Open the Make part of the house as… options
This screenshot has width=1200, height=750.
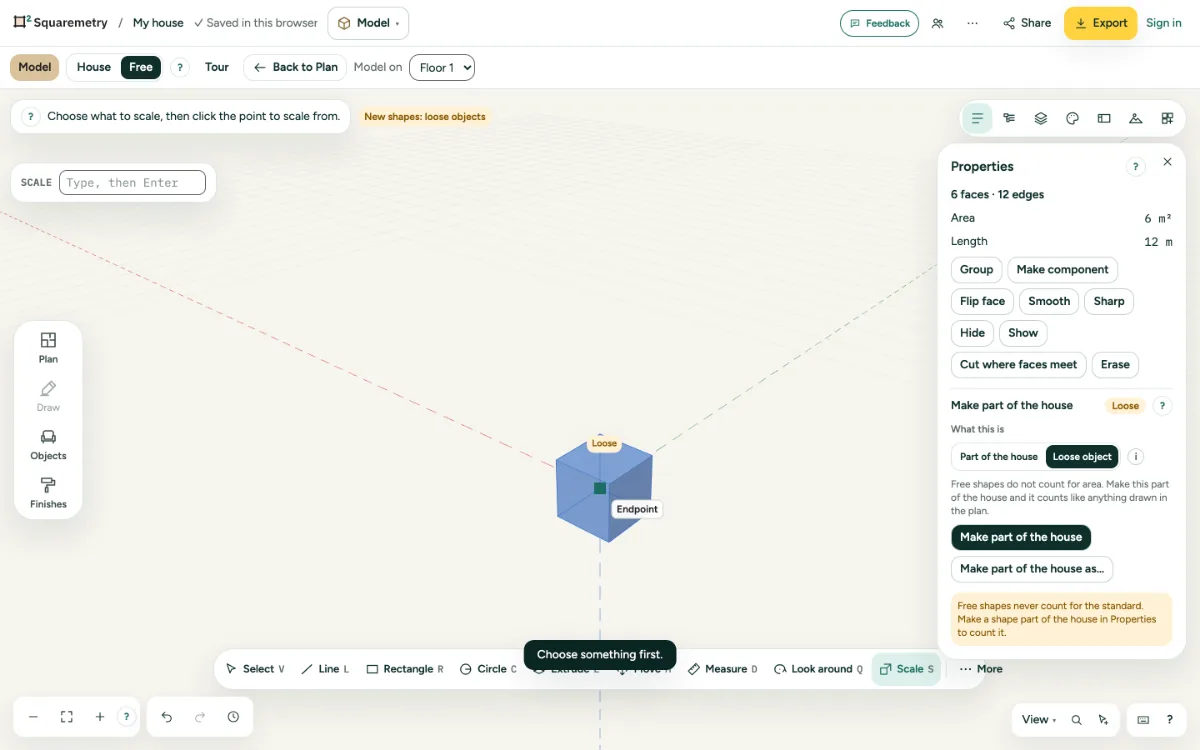1032,569
